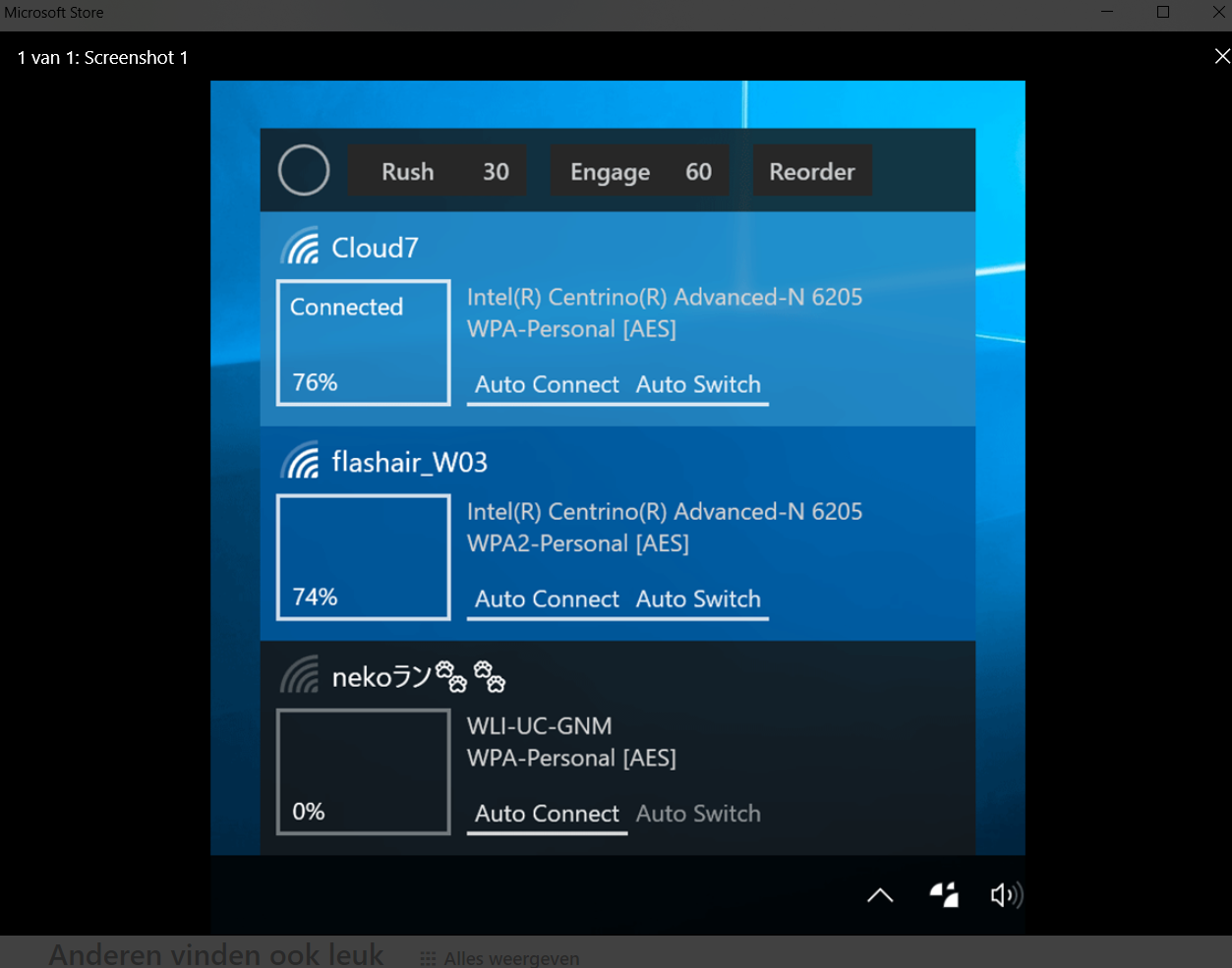Toggle Auto Connect for Cloud7
Screen dimensions: 1232x968
[547, 385]
